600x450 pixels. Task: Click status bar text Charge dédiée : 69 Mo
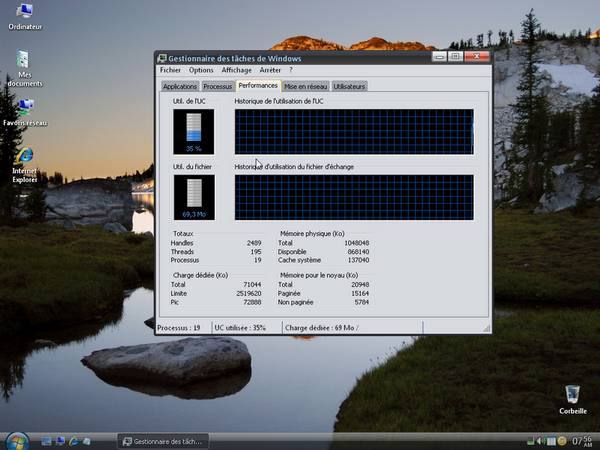pos(320,328)
